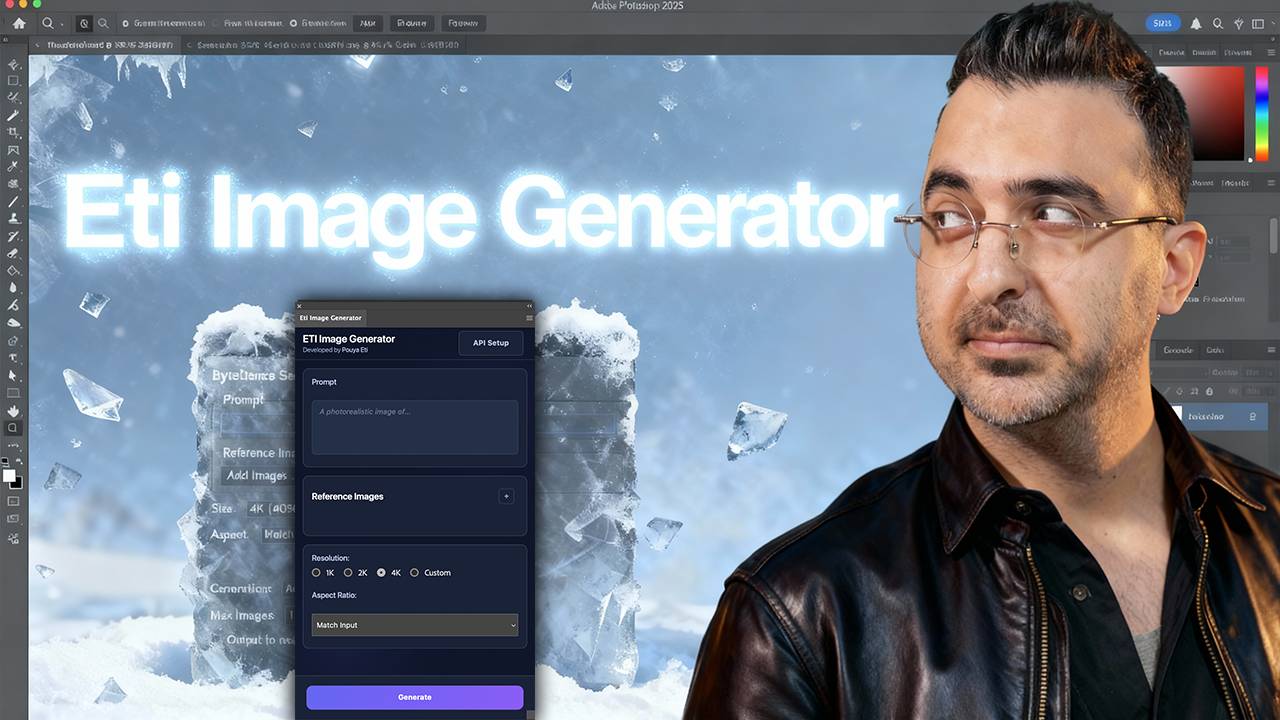Click the white foreground color swatch
Viewport: 1280px width, 720px height.
(11, 477)
